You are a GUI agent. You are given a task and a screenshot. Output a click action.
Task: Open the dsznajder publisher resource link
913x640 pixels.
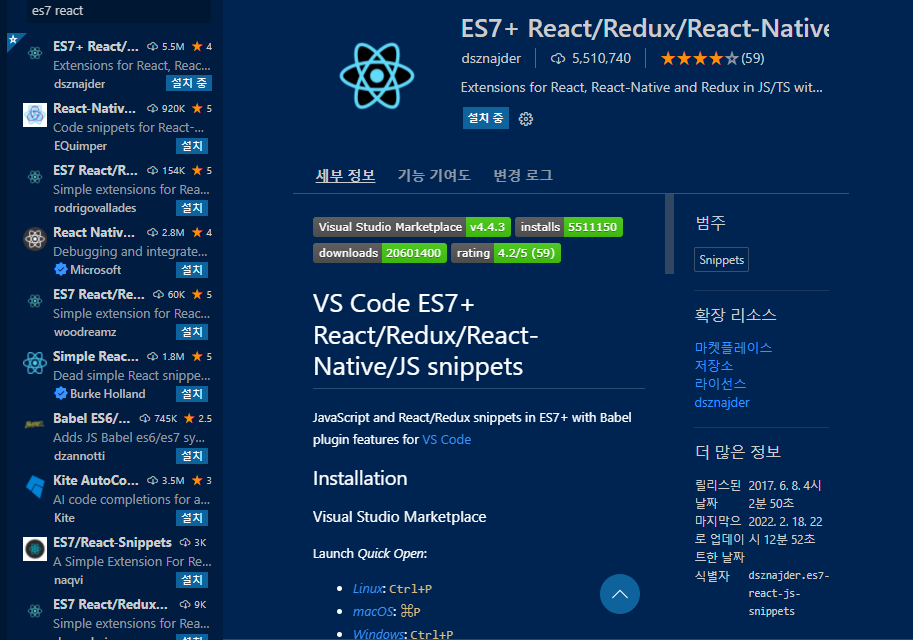pos(721,402)
